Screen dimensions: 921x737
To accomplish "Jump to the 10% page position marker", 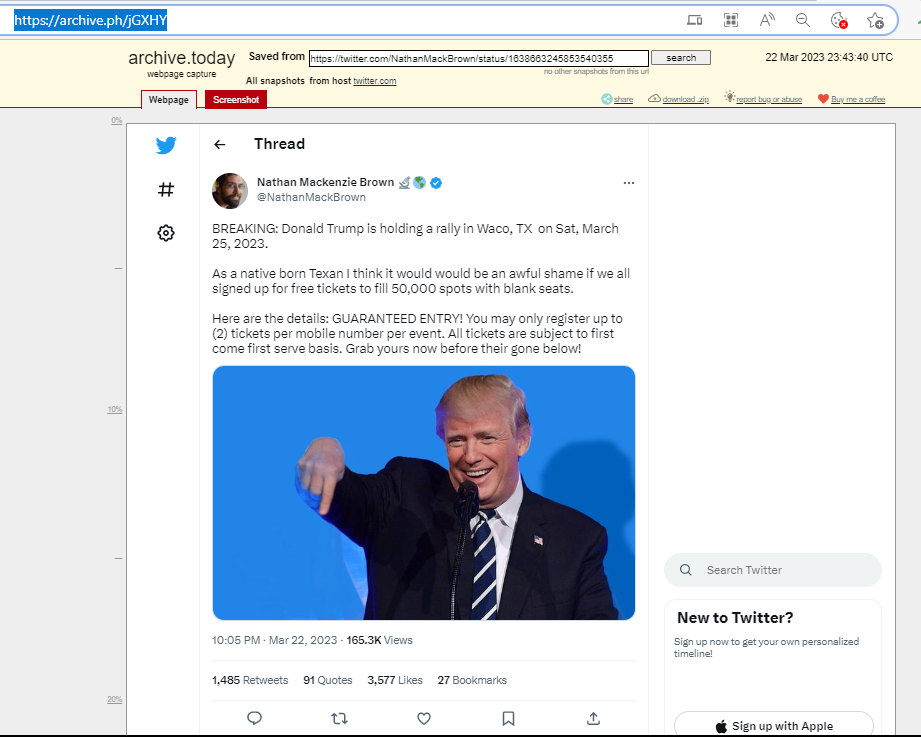I will 115,409.
